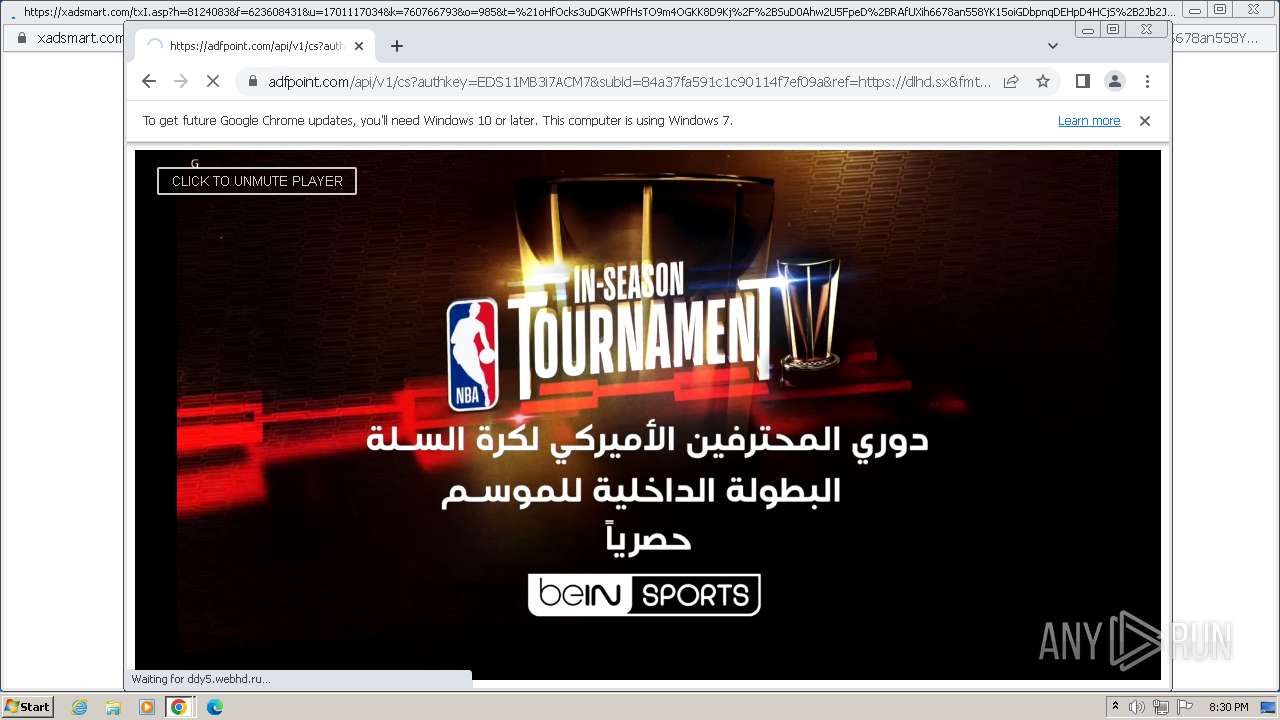Screen dimensions: 1280x720
Task: Launch Internet Explorer from the taskbar
Action: pyautogui.click(x=79, y=707)
